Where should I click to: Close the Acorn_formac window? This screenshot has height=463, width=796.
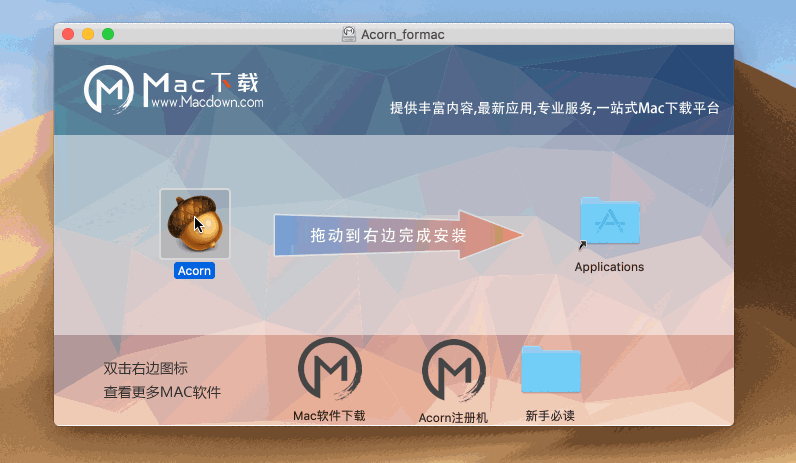(68, 34)
